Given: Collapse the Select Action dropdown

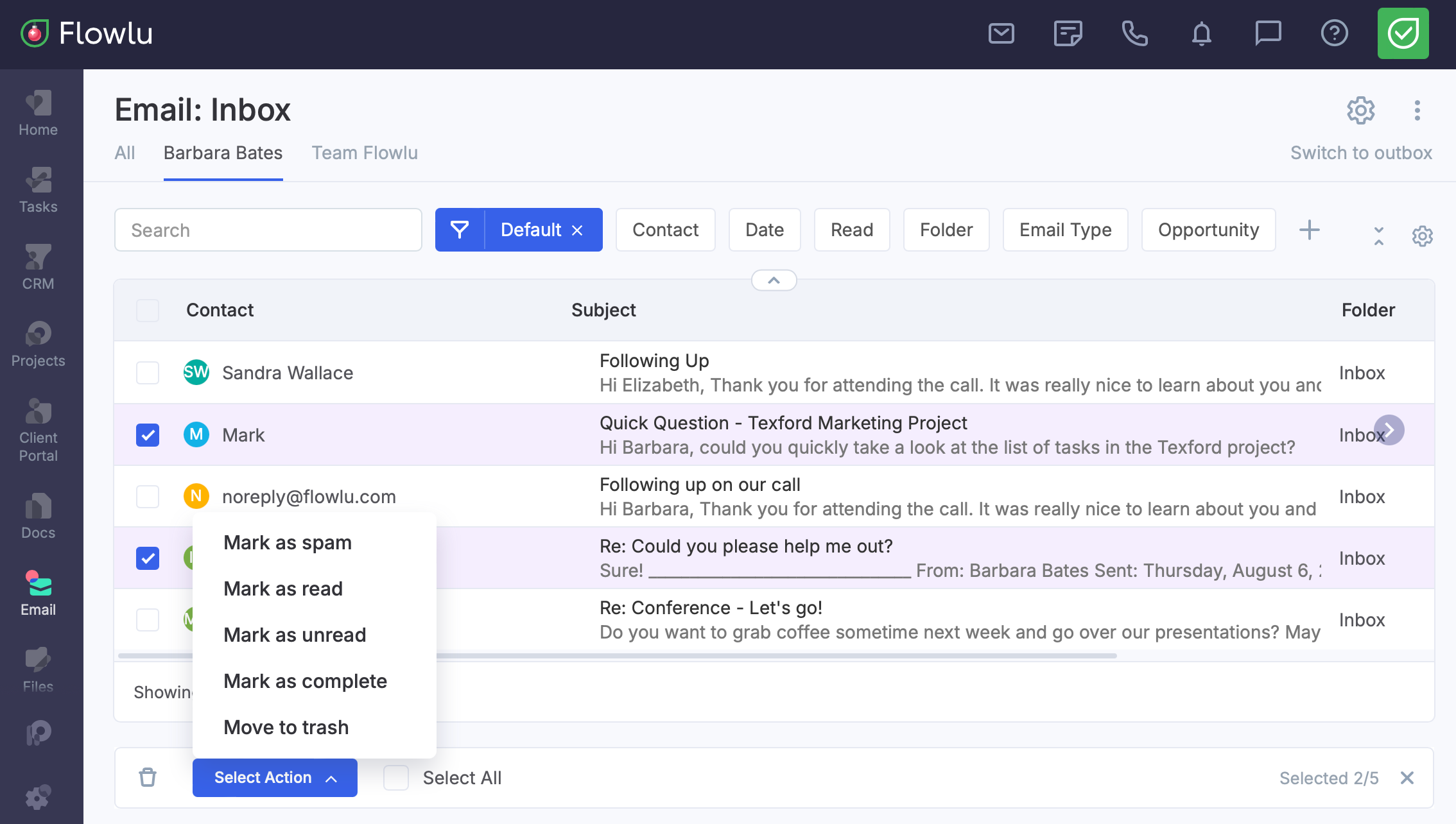Looking at the screenshot, I should [275, 777].
